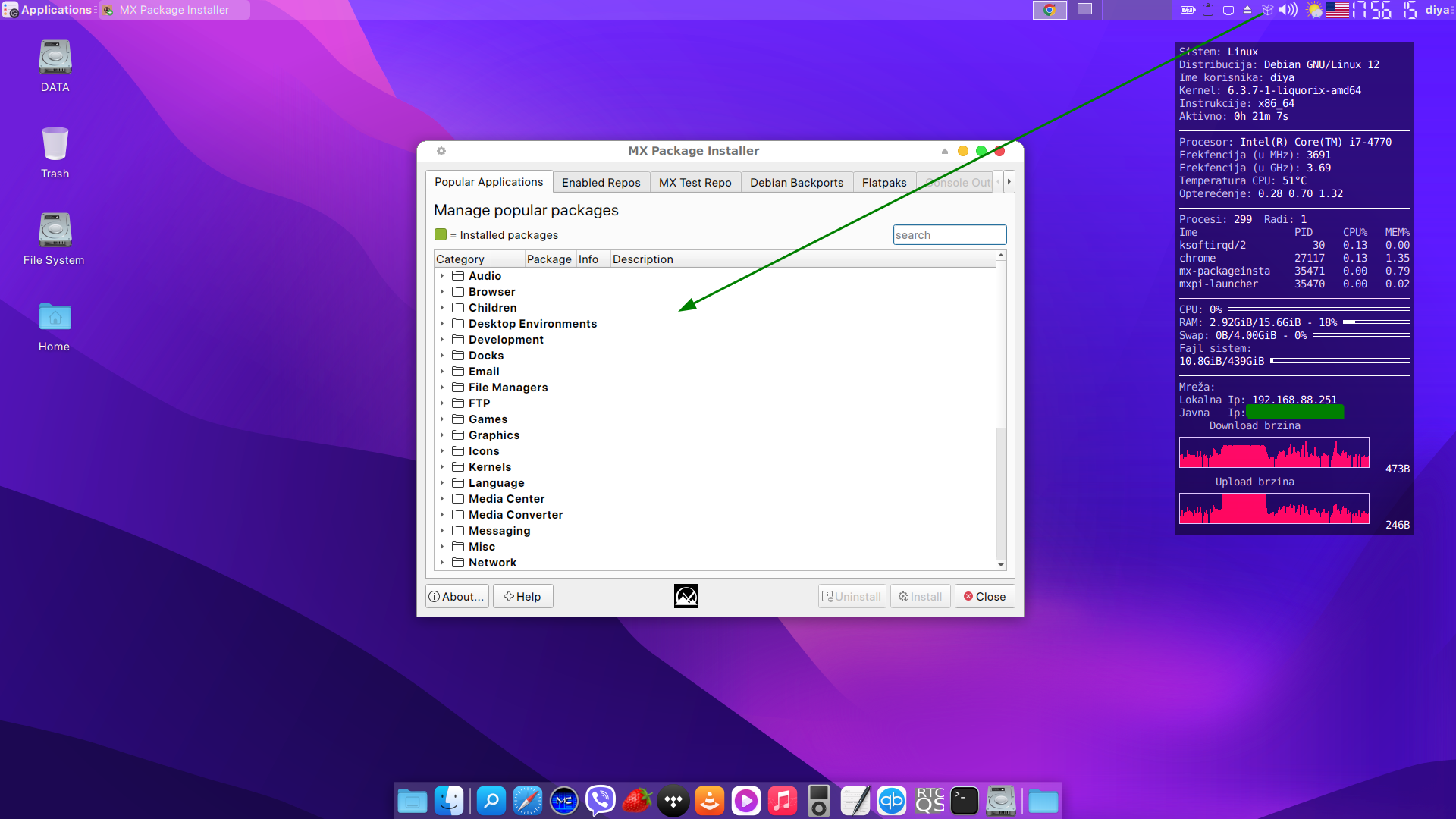1456x819 pixels.
Task: Open the Safari compass icon in dock
Action: click(528, 801)
